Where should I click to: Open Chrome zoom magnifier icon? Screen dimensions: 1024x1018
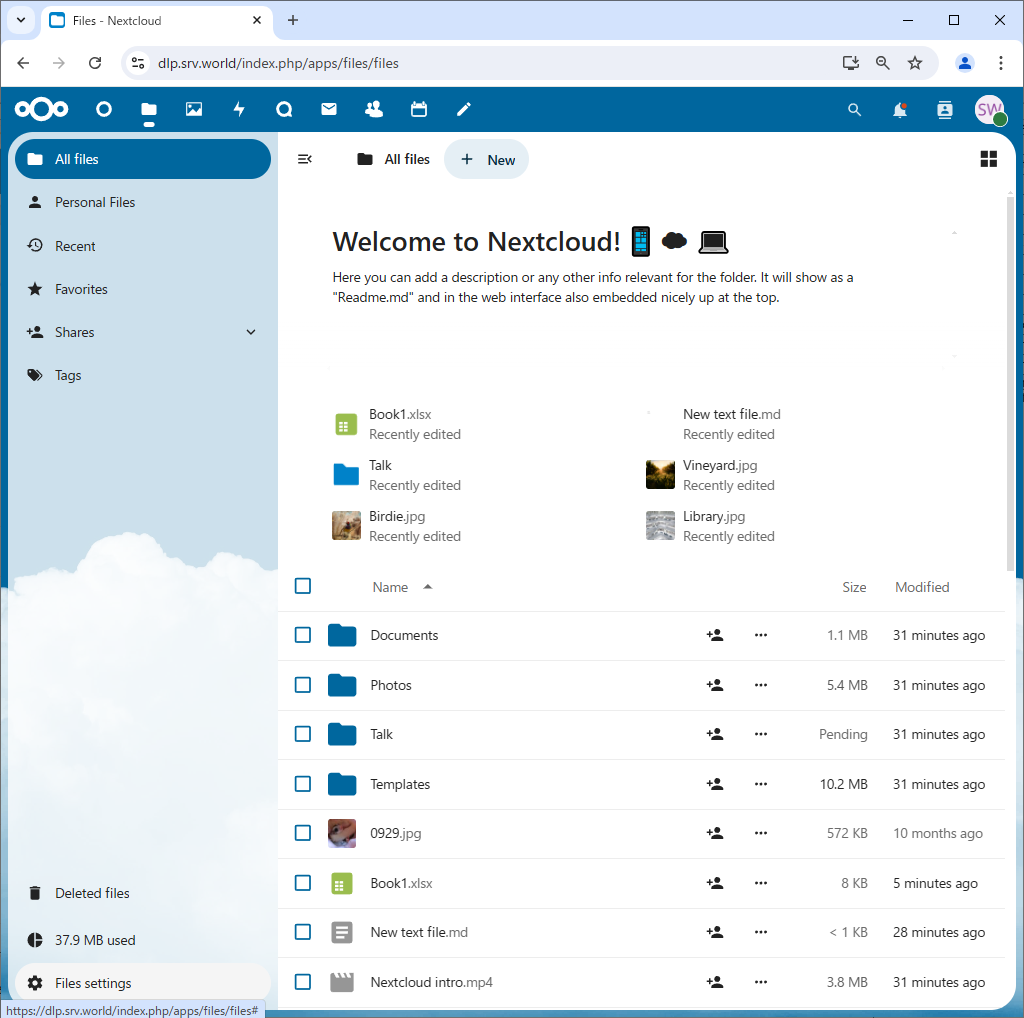pyautogui.click(x=882, y=63)
